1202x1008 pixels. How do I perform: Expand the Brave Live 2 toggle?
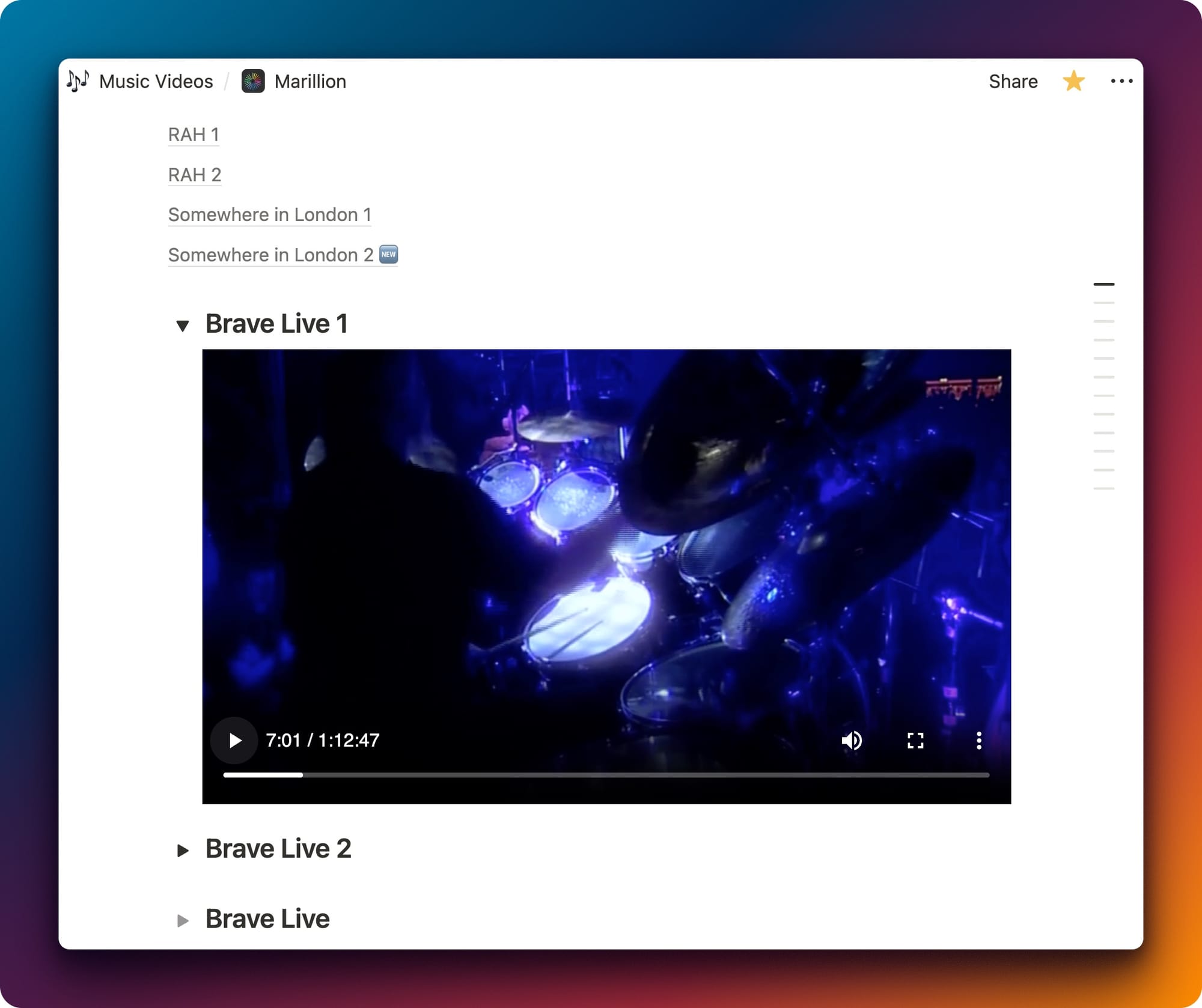(183, 850)
